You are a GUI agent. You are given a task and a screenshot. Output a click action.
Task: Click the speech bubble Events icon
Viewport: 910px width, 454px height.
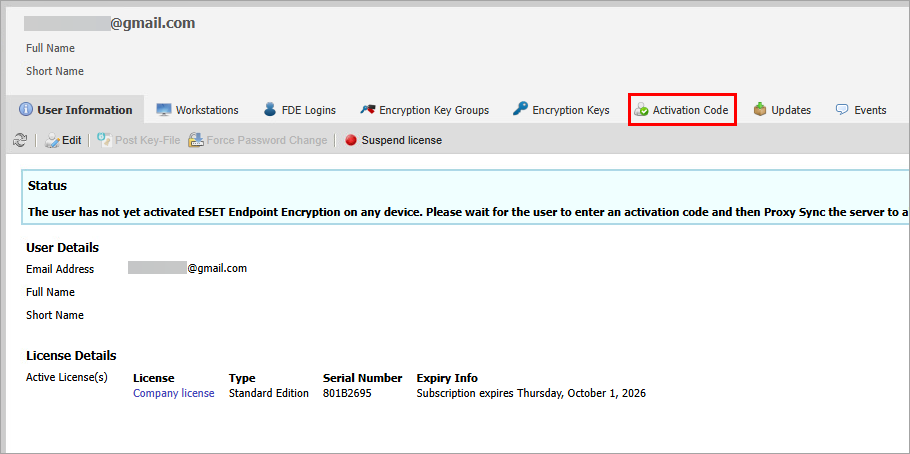coord(842,110)
